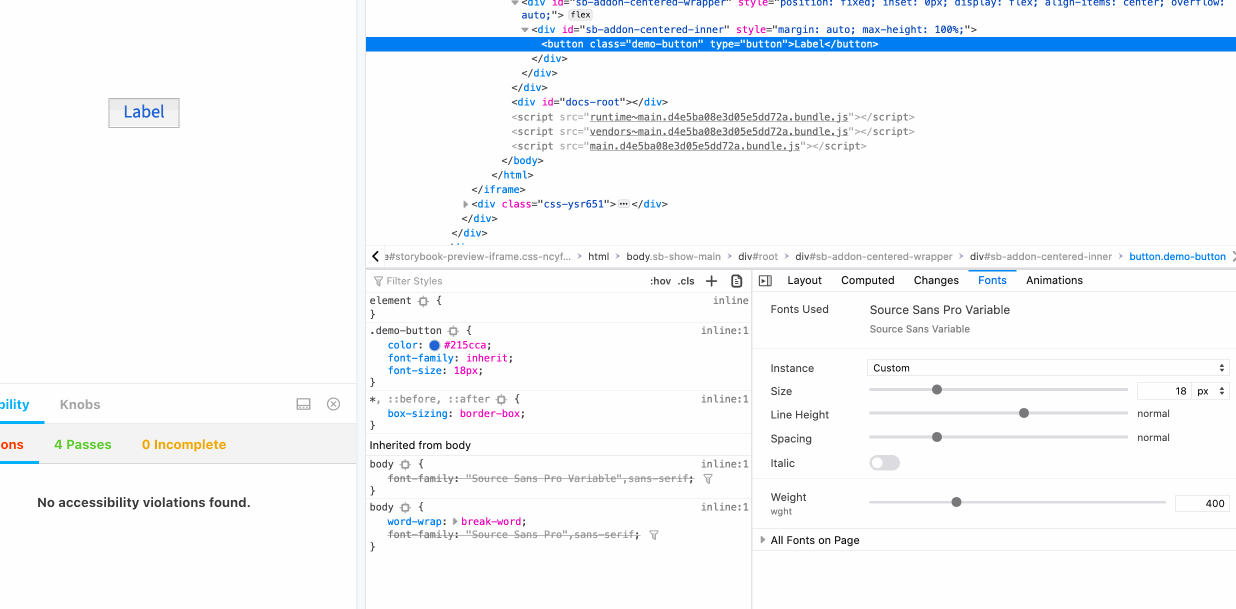Screen dimensions: 1236x609
Task: Collapse the rules pane with sidebar toggle icon
Action: pyautogui.click(x=765, y=281)
